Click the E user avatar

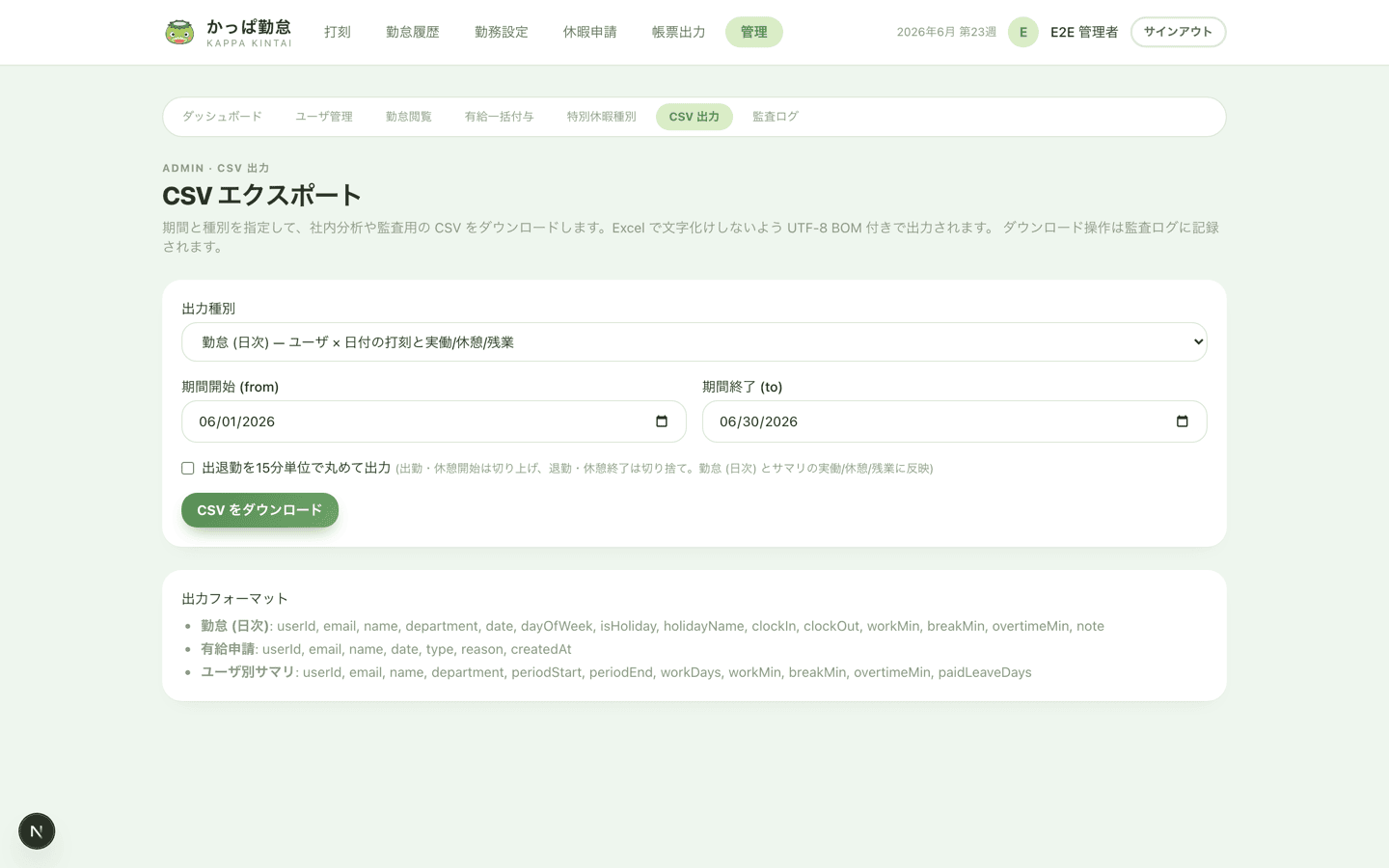tap(1023, 32)
